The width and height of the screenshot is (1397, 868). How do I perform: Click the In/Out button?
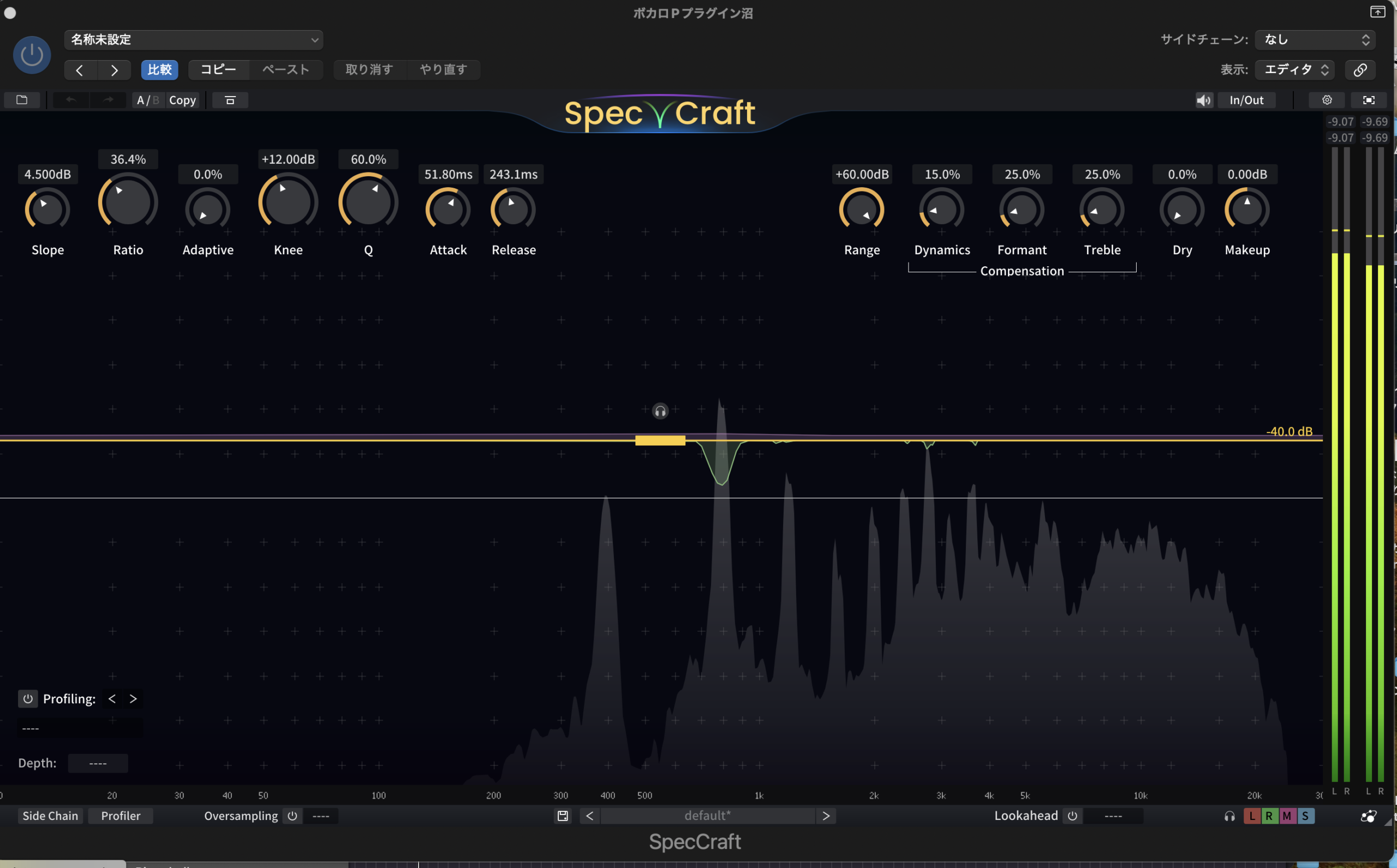(1246, 100)
